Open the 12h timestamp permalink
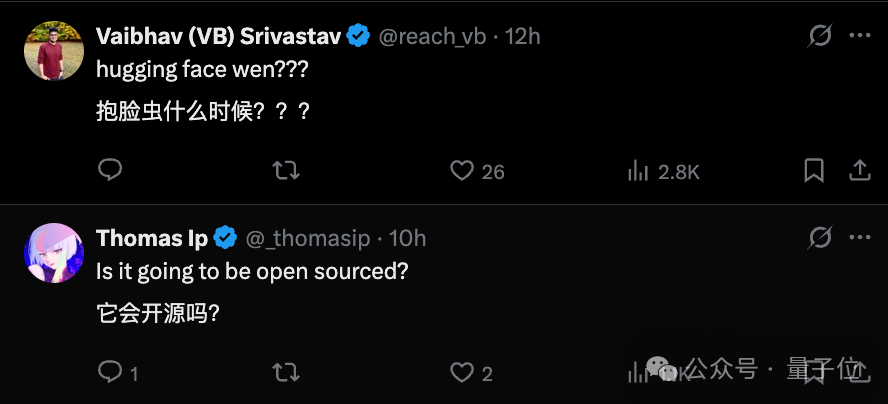 [523, 36]
